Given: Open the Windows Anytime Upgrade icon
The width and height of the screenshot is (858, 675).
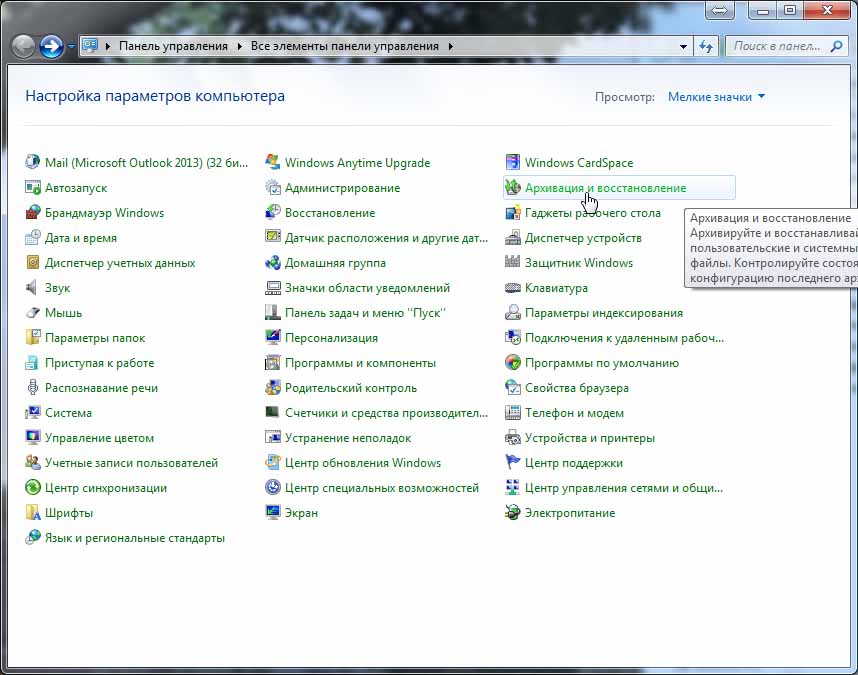Looking at the screenshot, I should [273, 162].
